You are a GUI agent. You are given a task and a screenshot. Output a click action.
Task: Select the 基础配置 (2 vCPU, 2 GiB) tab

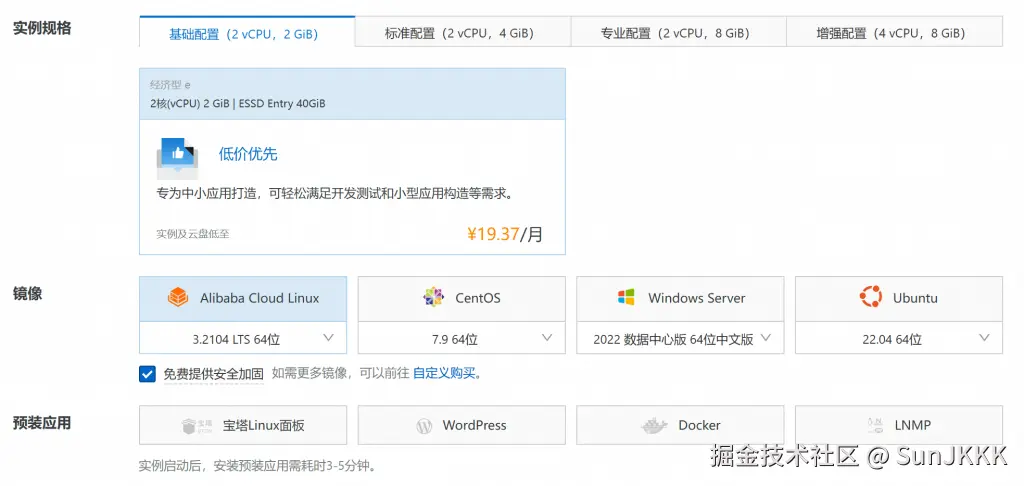[x=247, y=33]
